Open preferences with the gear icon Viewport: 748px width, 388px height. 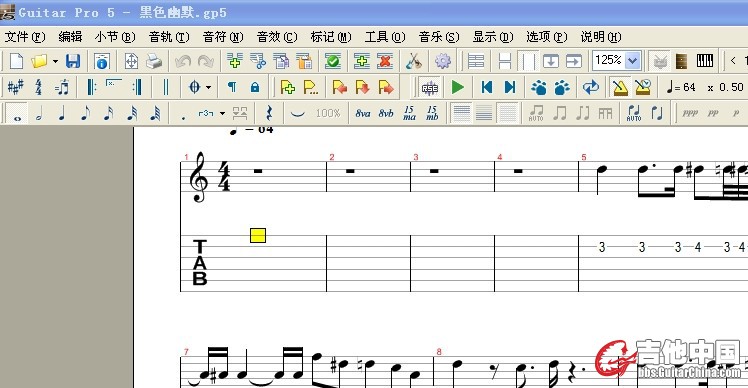[x=443, y=61]
